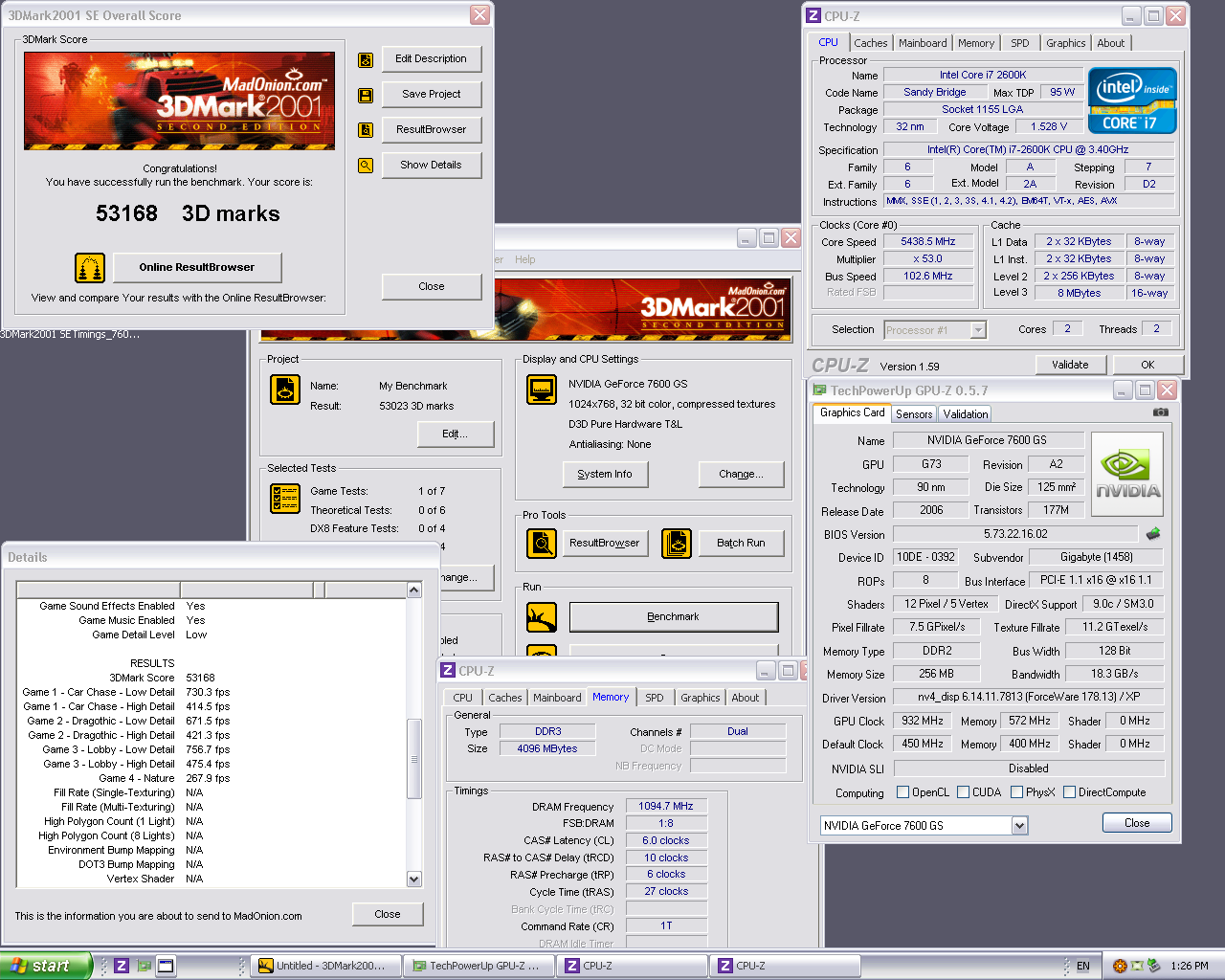Click the GPU-Z BIOS save chip icon
1225x980 pixels.
1152,534
